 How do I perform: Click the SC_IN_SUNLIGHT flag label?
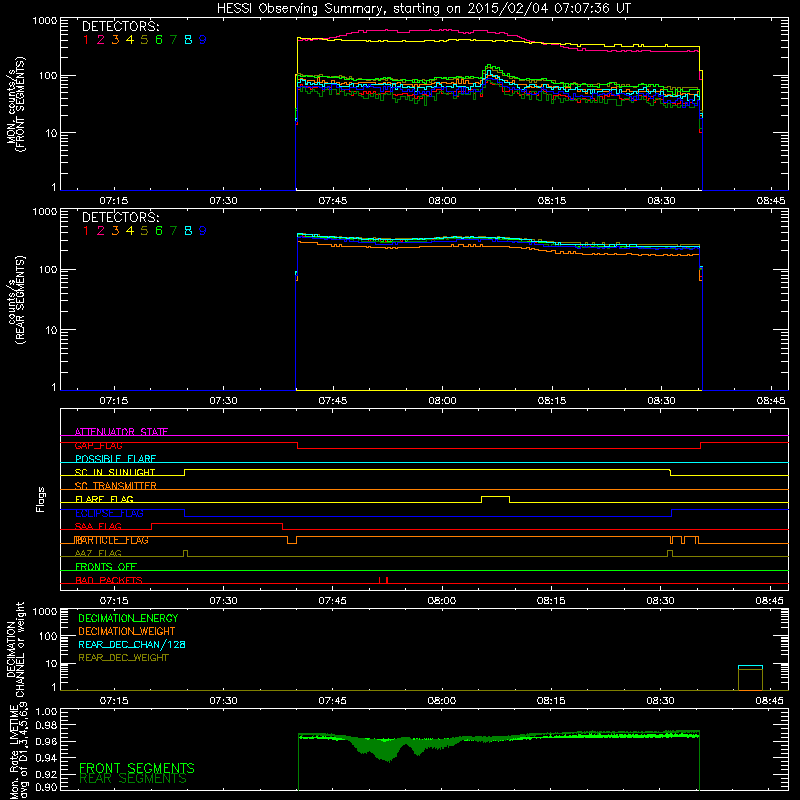pos(115,472)
